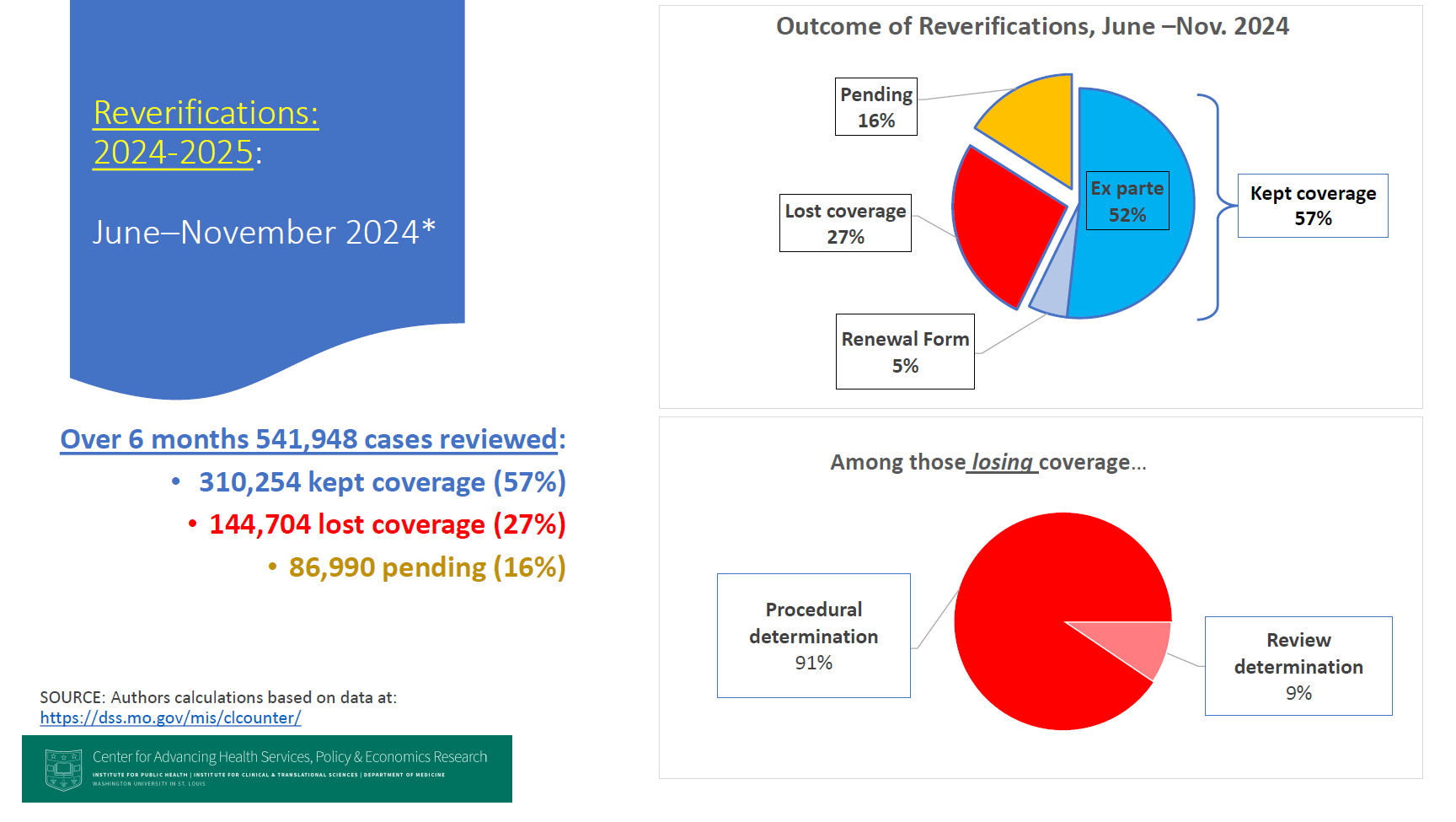Open the dss.mo.gov clcounter source link
1456x822 pixels.
pyautogui.click(x=170, y=717)
